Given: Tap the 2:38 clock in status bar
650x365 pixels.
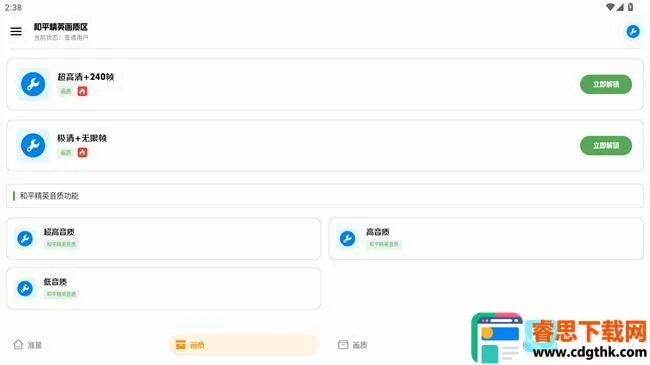Looking at the screenshot, I should (x=13, y=7).
